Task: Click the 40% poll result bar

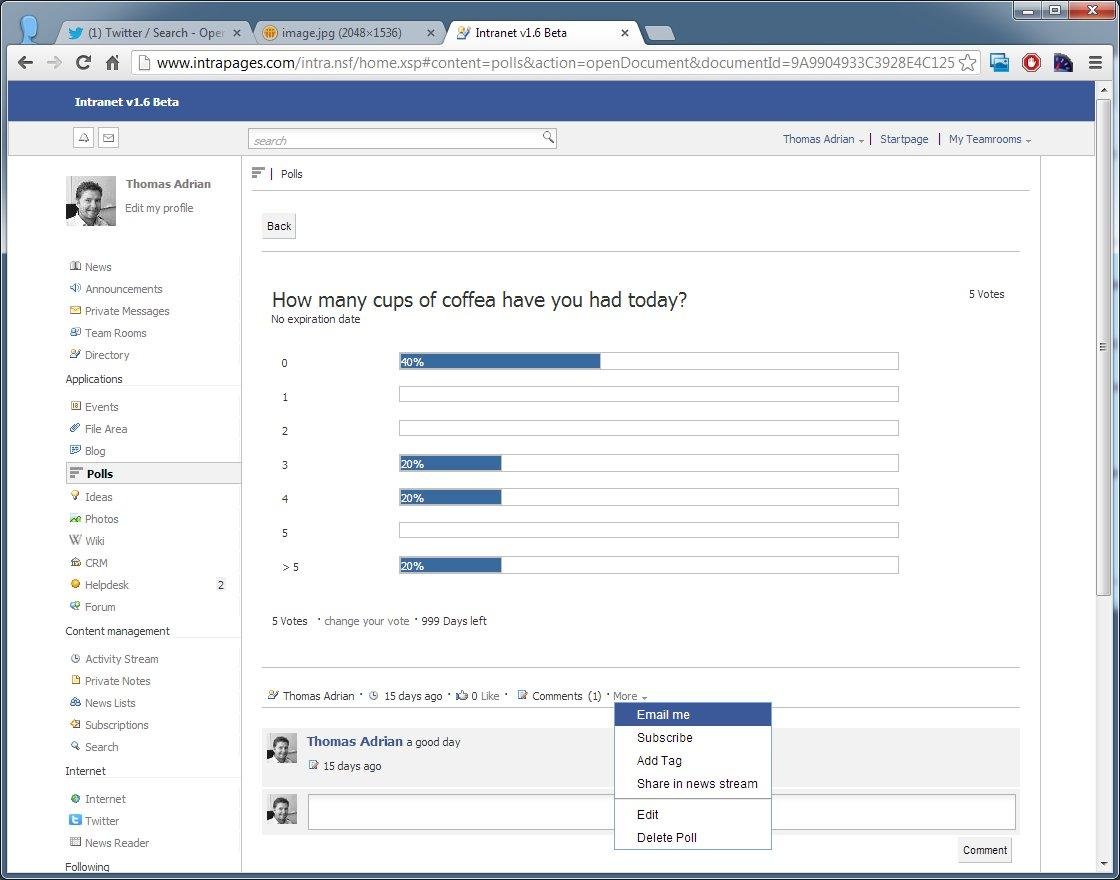Action: 500,362
